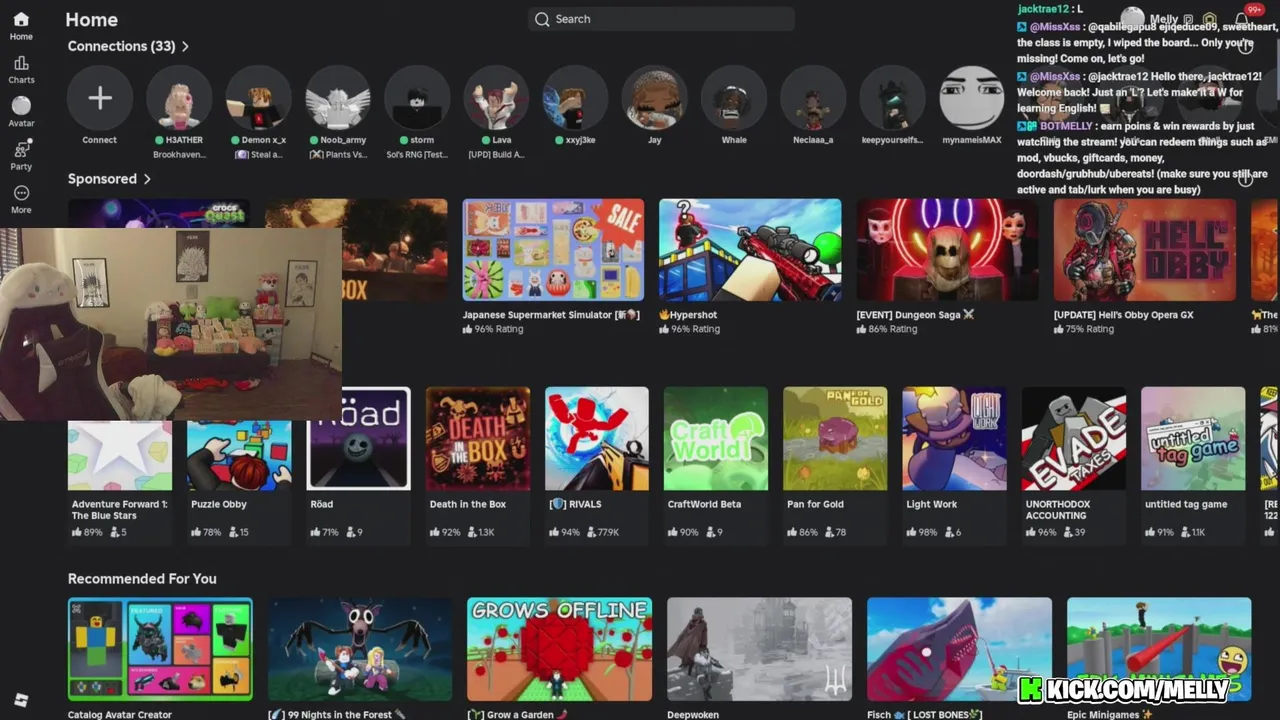Open Noob_army's connection avatar
This screenshot has height=720, width=1280.
tap(338, 98)
